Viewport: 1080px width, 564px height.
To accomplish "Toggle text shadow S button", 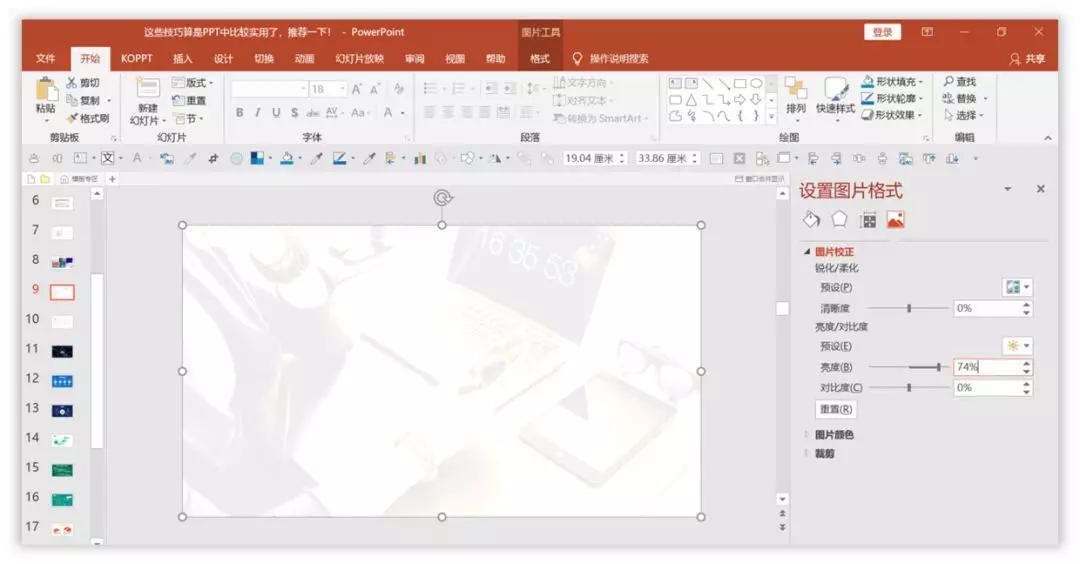I will pos(294,113).
